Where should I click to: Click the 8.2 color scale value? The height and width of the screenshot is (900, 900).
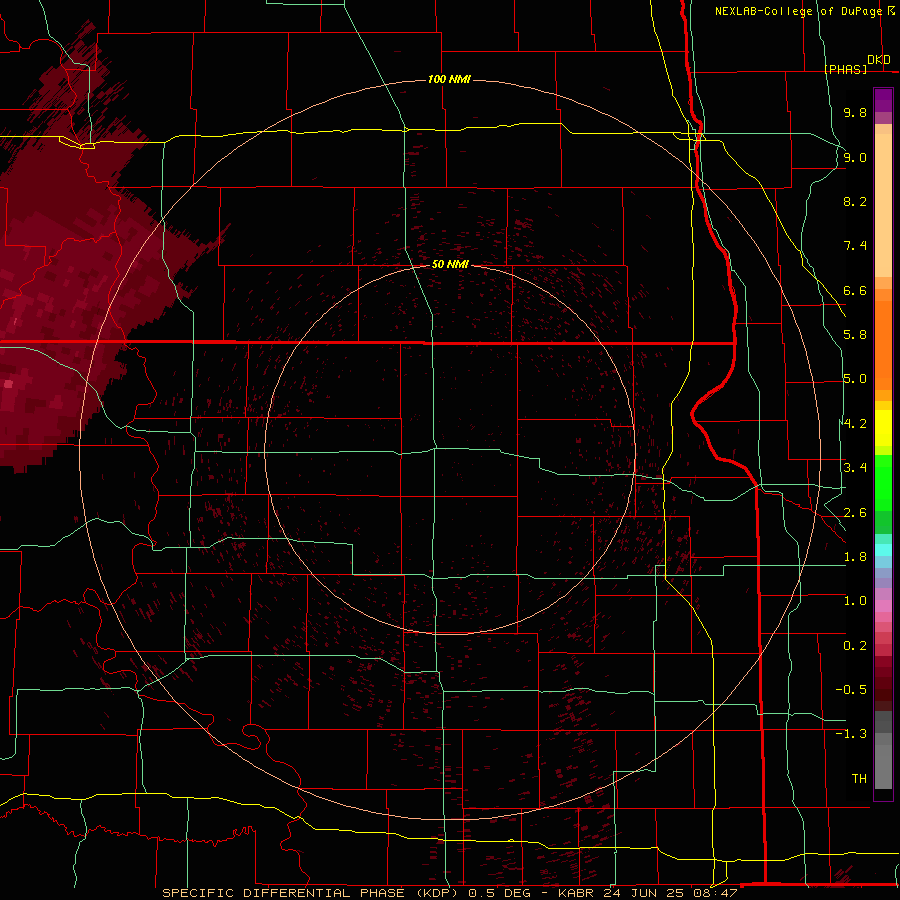point(855,201)
